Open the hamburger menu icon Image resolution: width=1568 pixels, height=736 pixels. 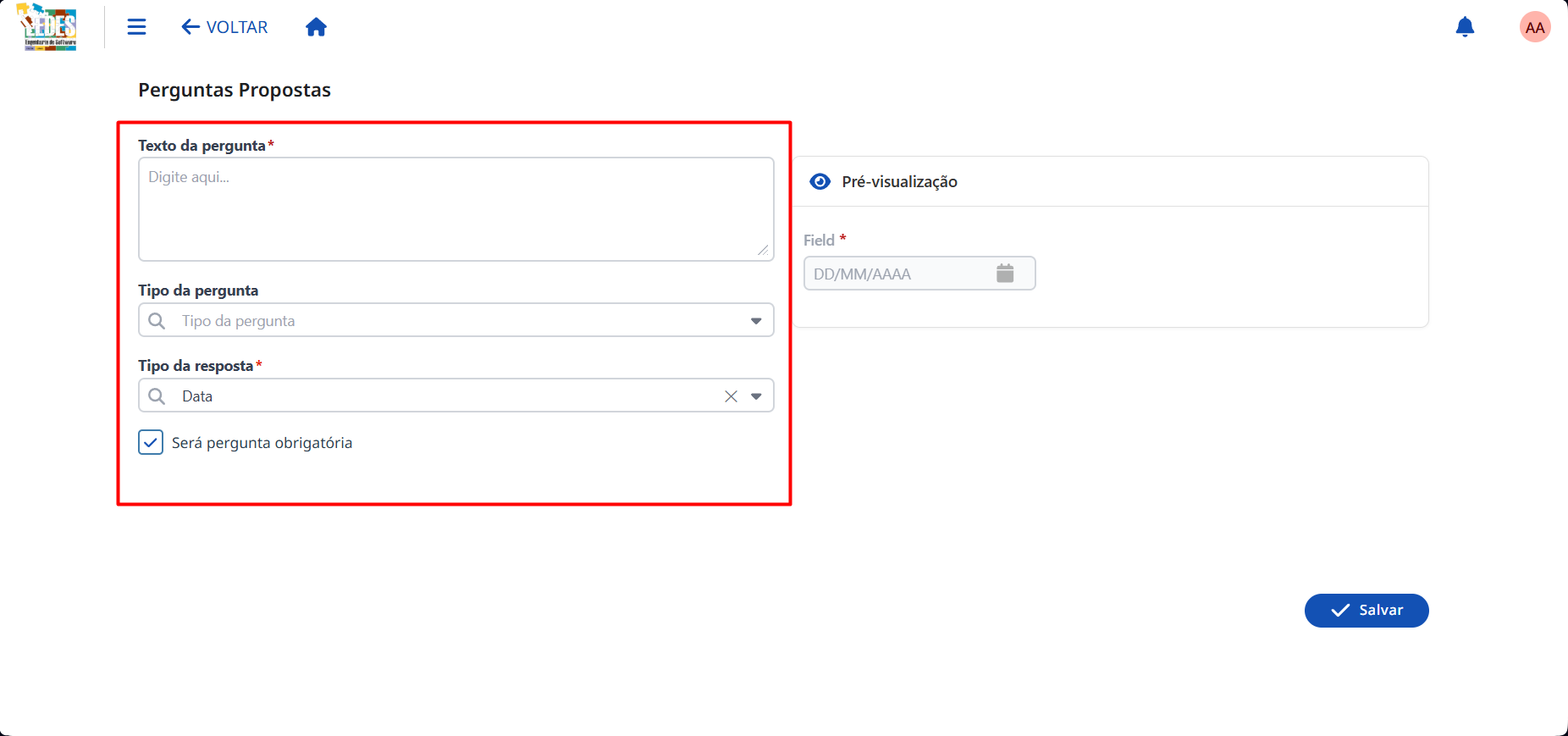[x=136, y=27]
